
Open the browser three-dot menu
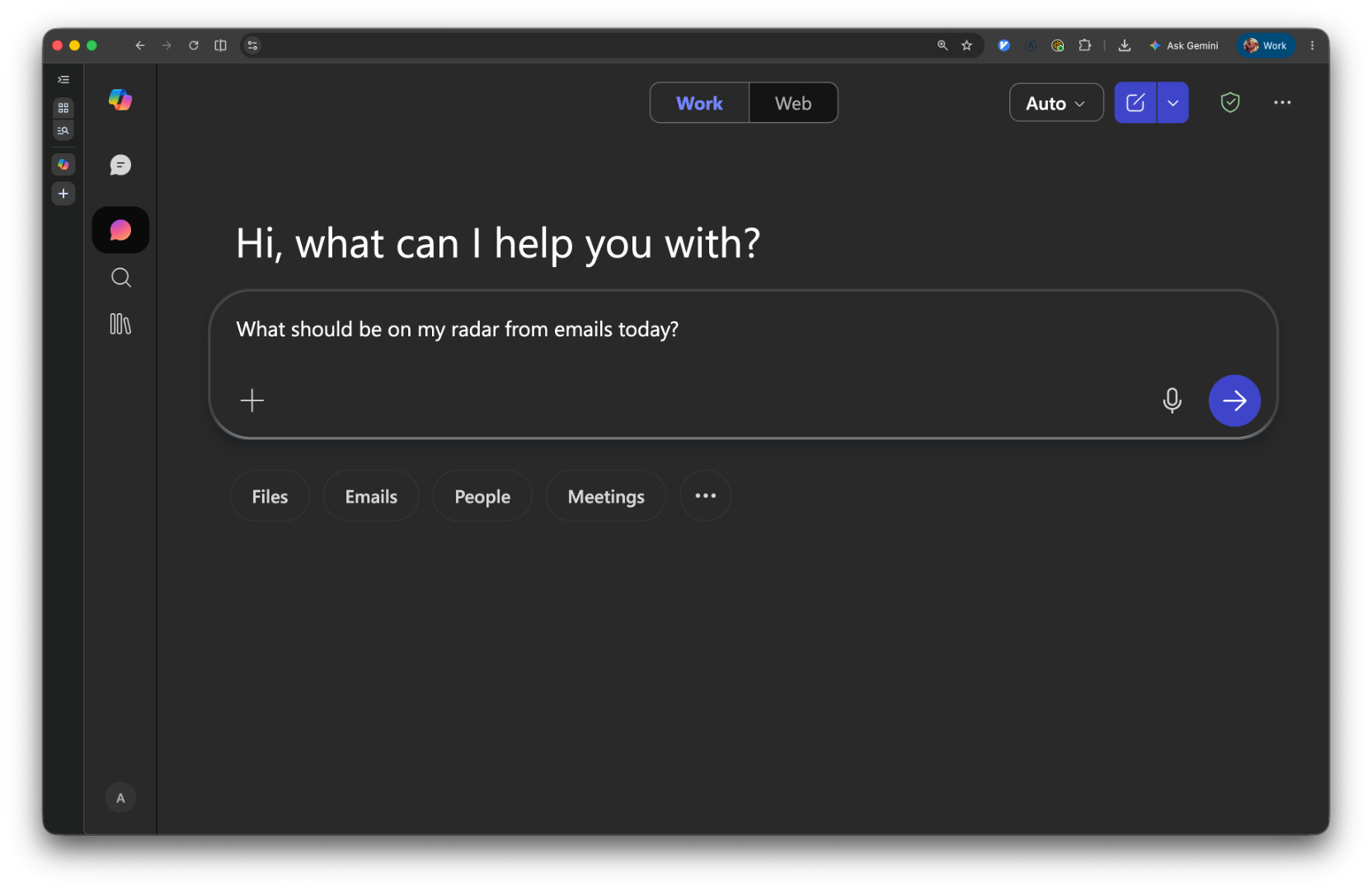pyautogui.click(x=1313, y=45)
